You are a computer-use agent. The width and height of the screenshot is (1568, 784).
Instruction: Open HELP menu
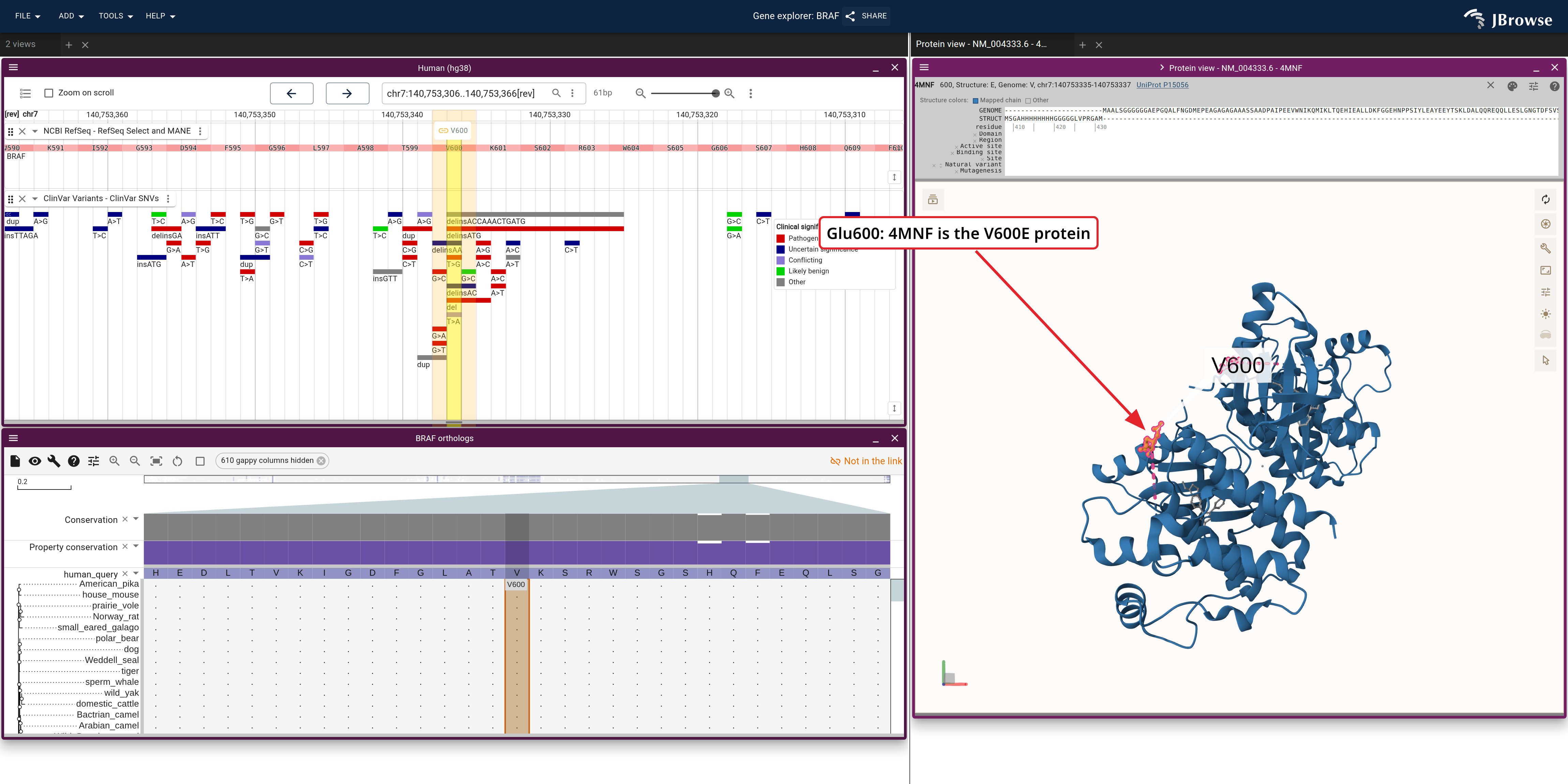coord(160,16)
